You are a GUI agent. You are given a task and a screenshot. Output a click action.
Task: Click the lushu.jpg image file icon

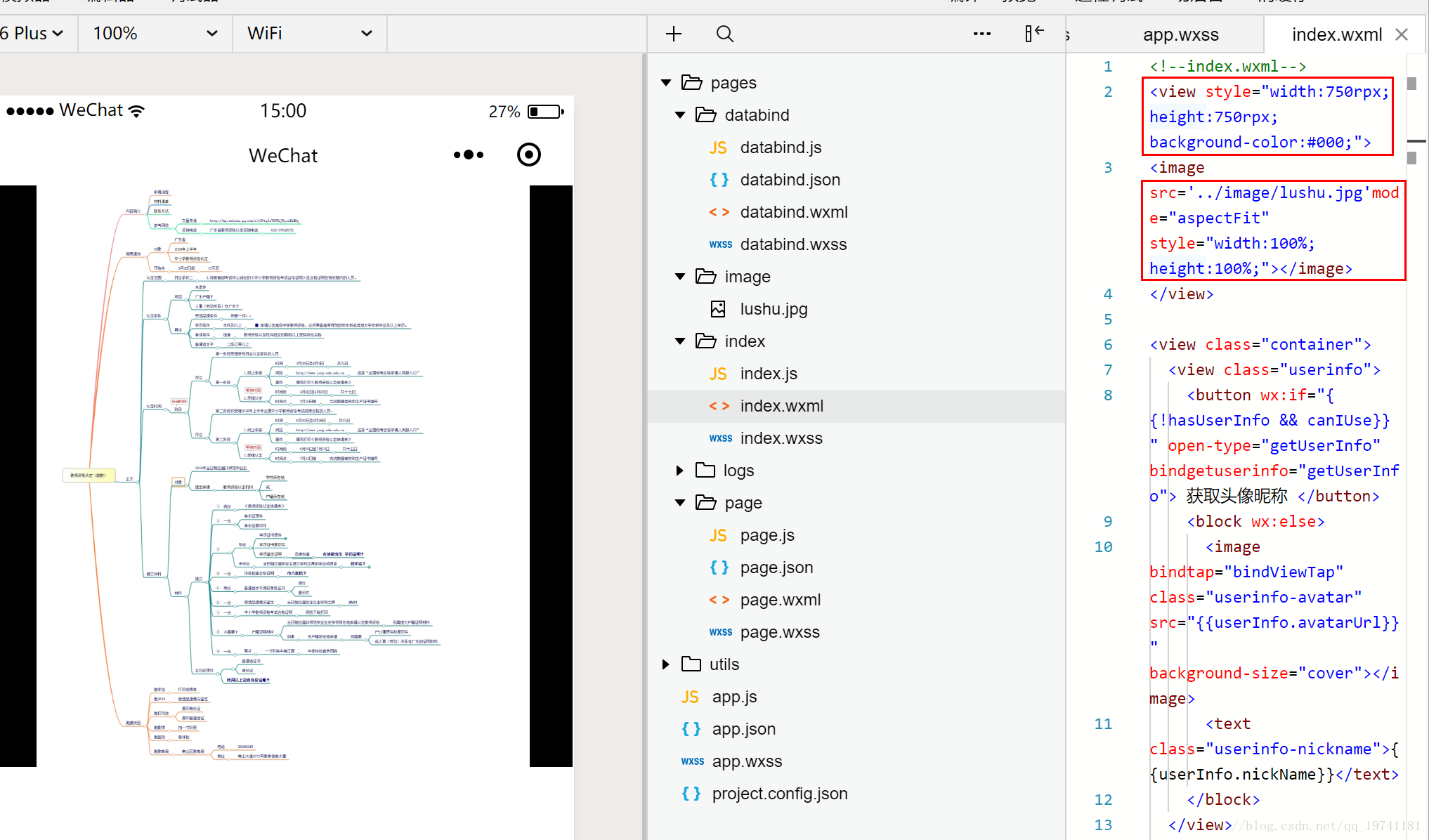coord(718,309)
